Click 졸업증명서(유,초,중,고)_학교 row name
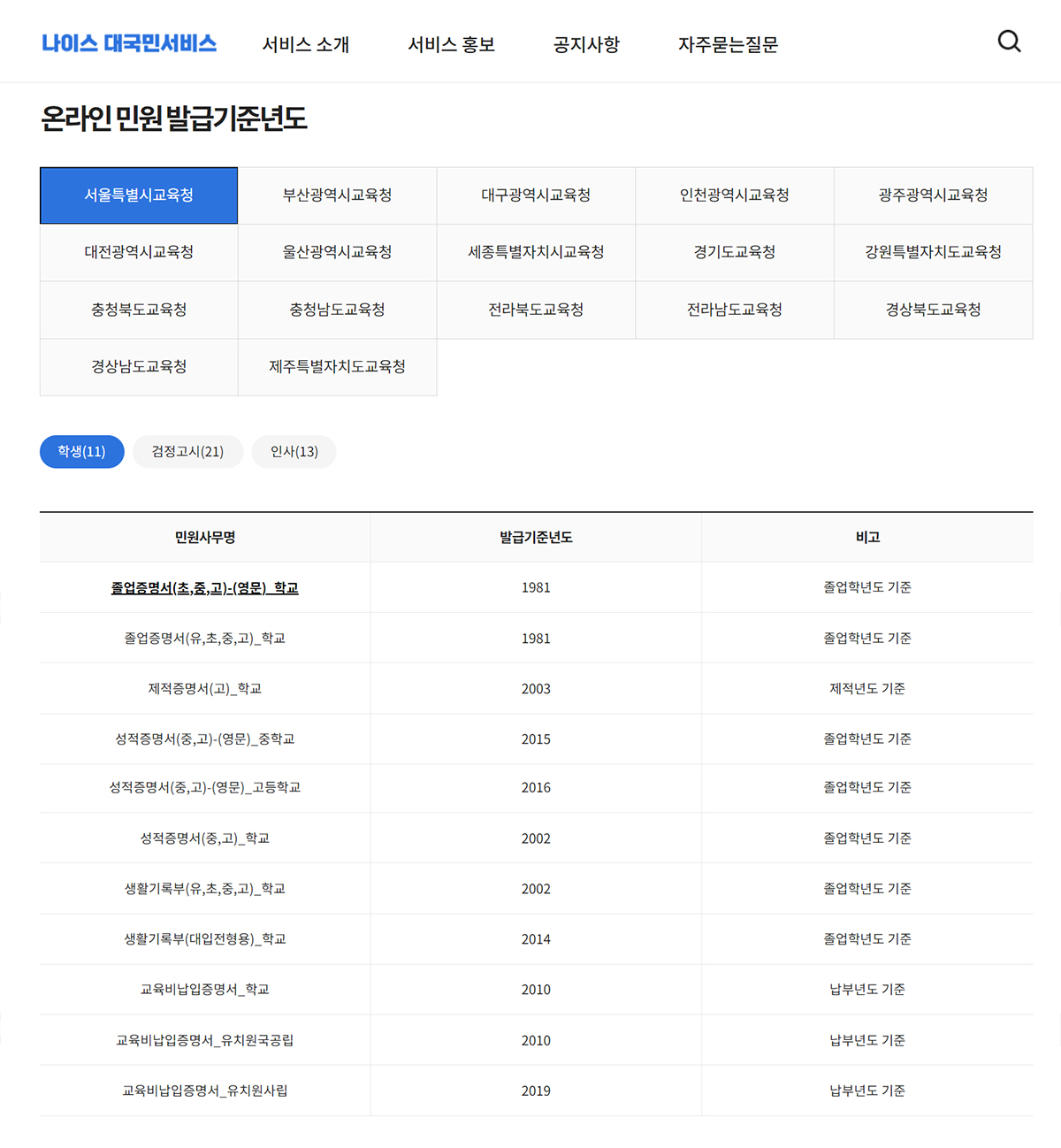Viewport: 1061px width, 1148px height. click(204, 639)
